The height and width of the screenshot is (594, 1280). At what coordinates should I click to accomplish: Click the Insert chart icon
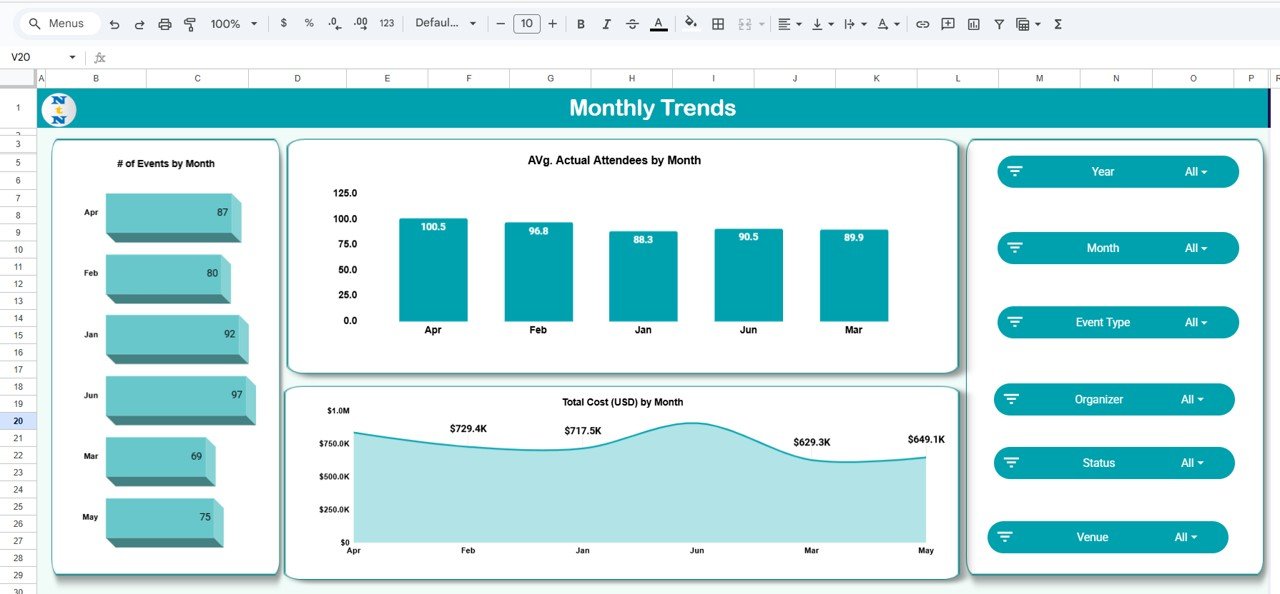(x=974, y=24)
